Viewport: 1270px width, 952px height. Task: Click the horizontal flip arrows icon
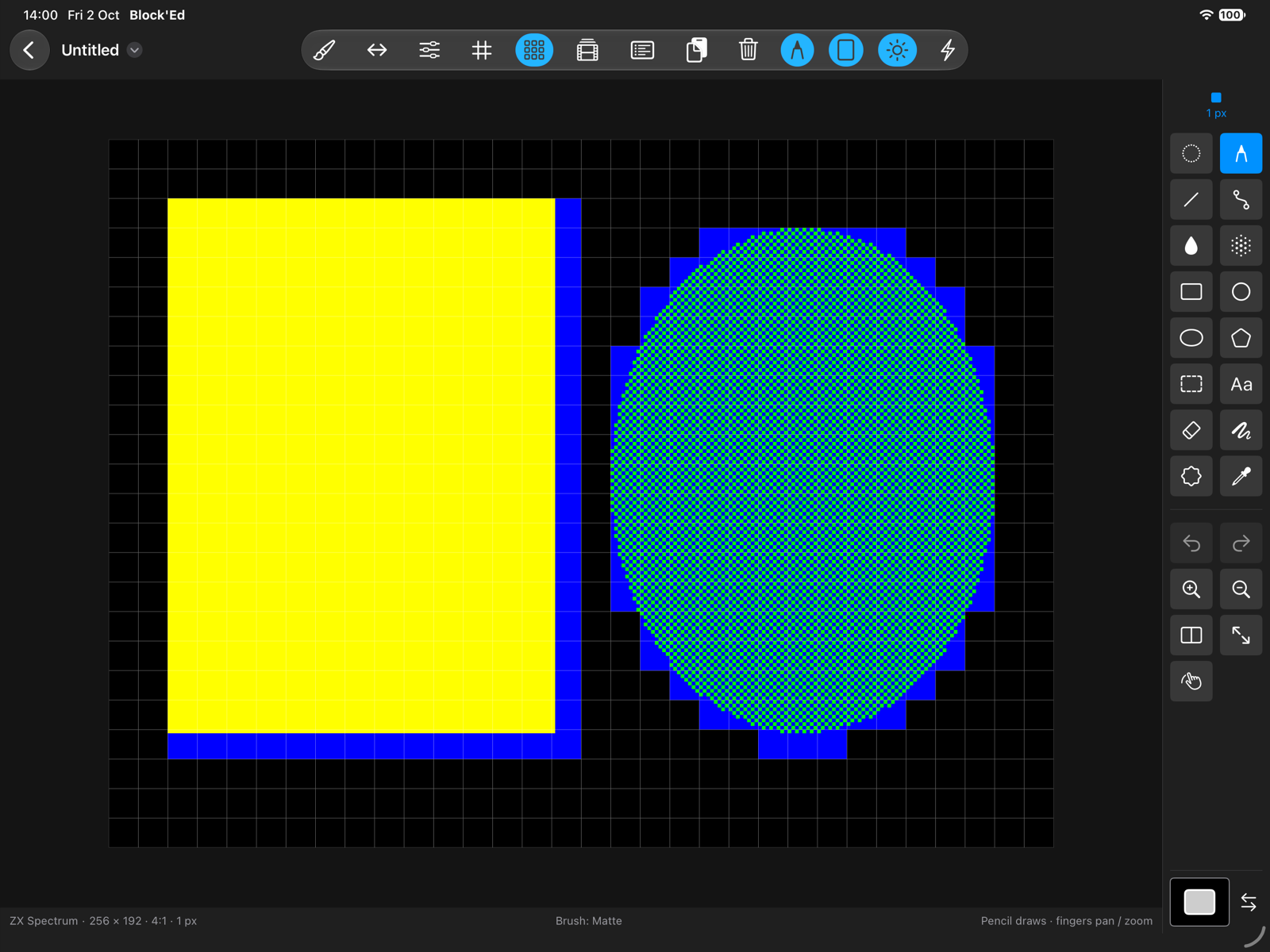(377, 50)
